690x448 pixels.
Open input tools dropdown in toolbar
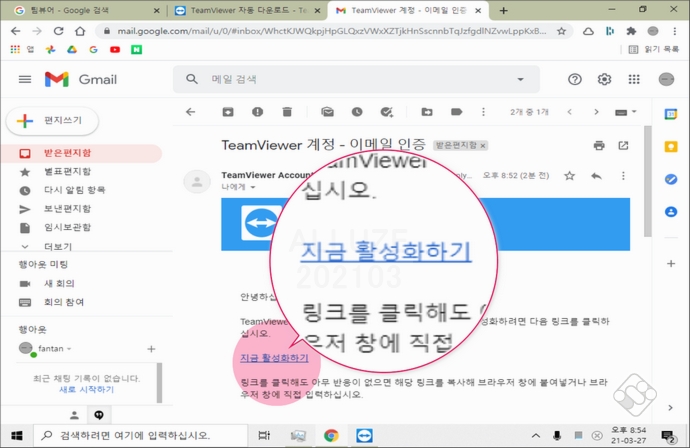[625, 112]
